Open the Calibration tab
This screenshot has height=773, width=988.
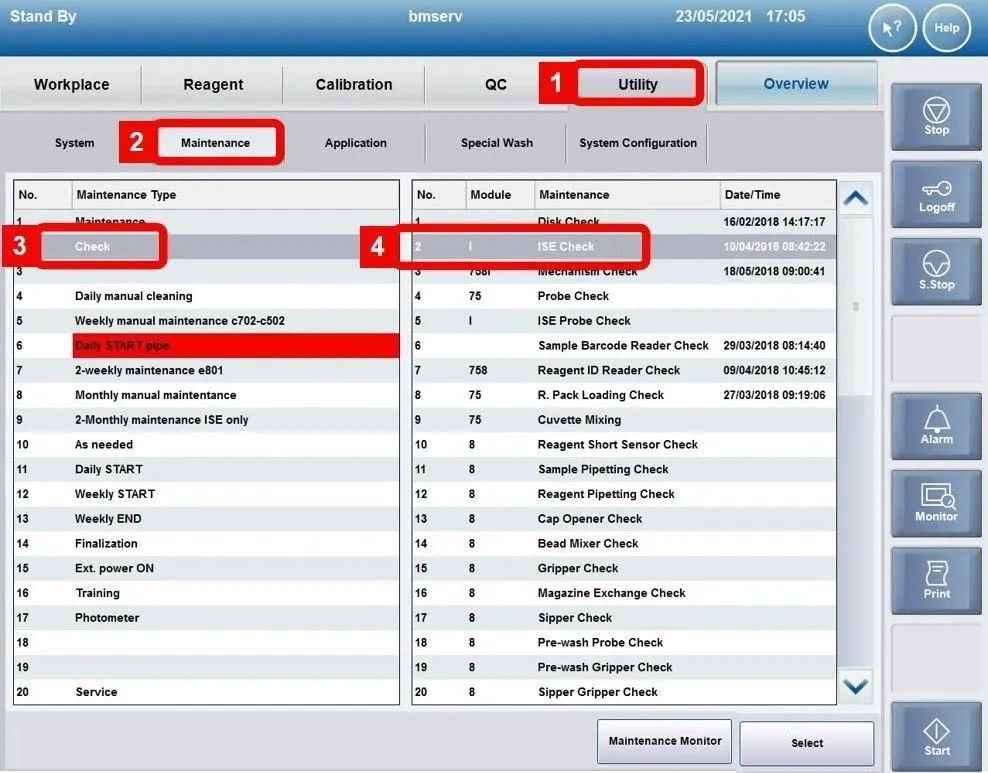(x=354, y=84)
